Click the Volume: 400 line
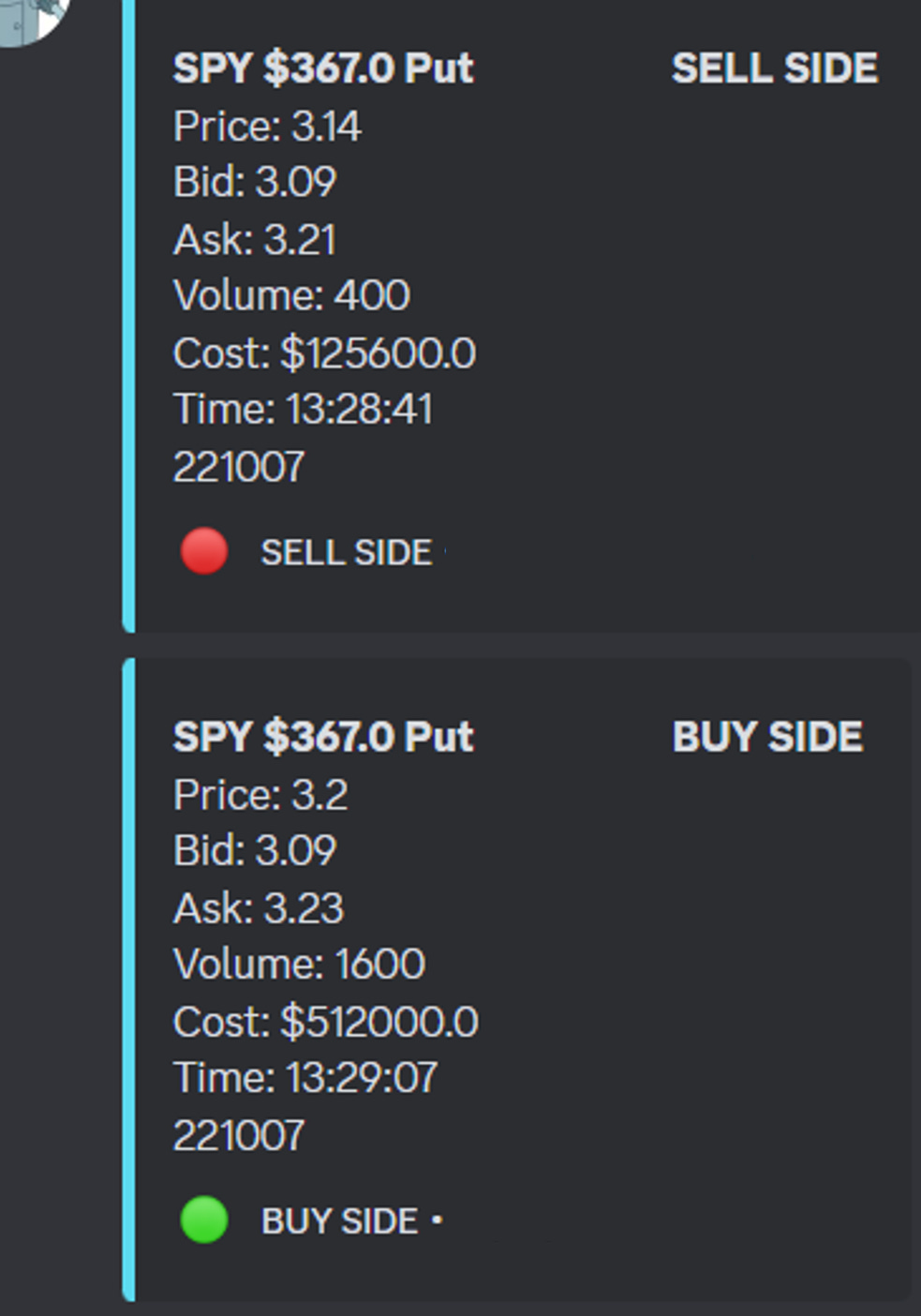 click(291, 295)
